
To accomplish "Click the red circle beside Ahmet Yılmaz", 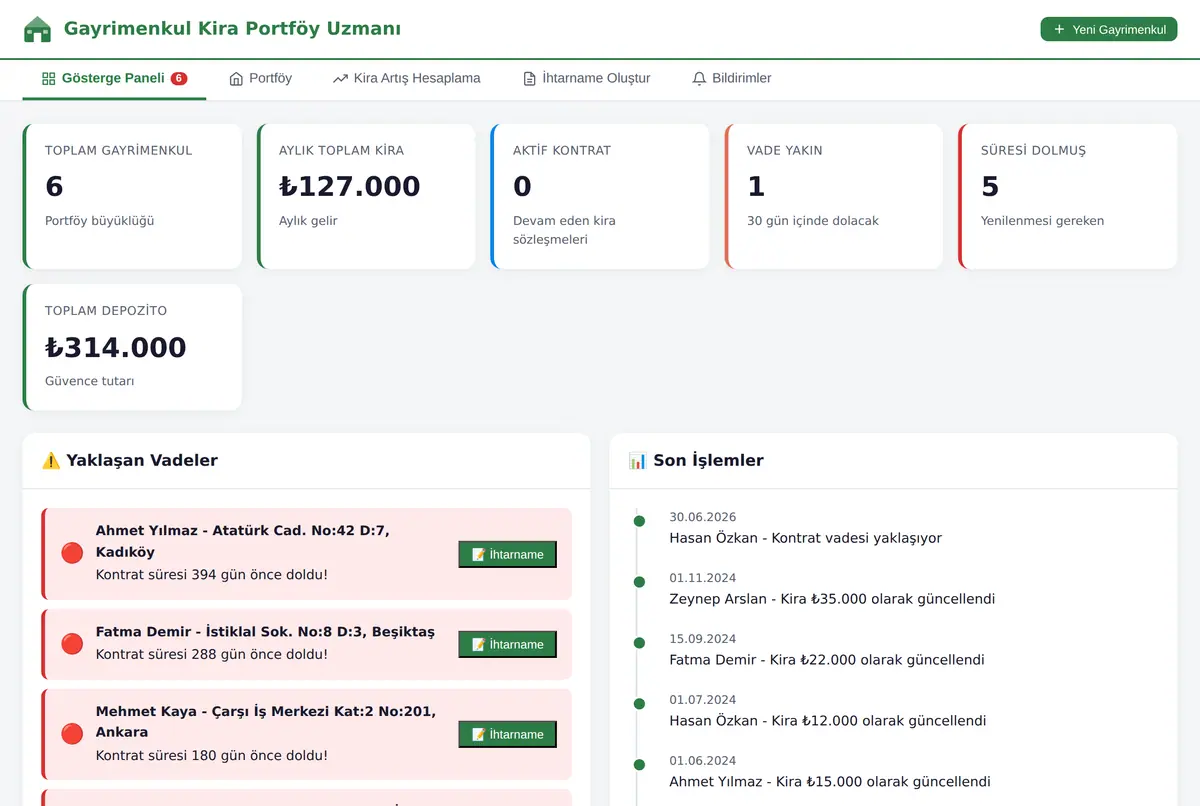I will [72, 553].
